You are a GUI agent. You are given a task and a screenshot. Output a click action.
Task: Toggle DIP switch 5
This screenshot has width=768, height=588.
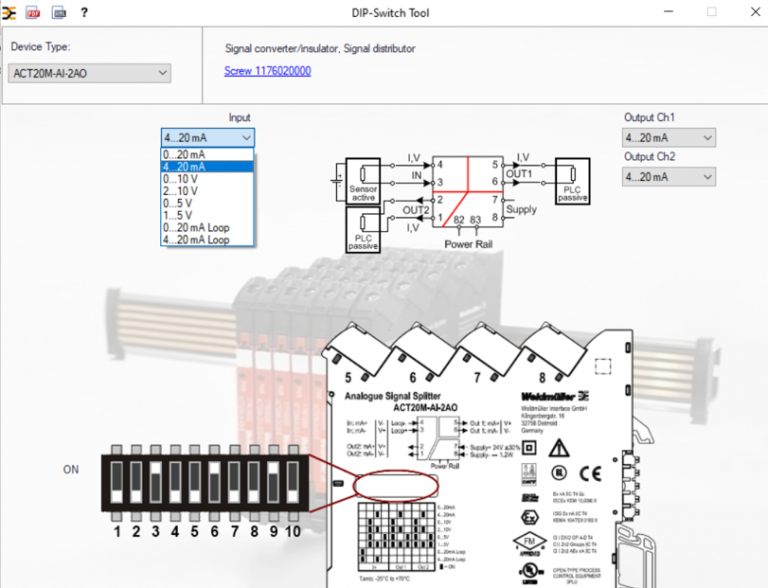195,482
